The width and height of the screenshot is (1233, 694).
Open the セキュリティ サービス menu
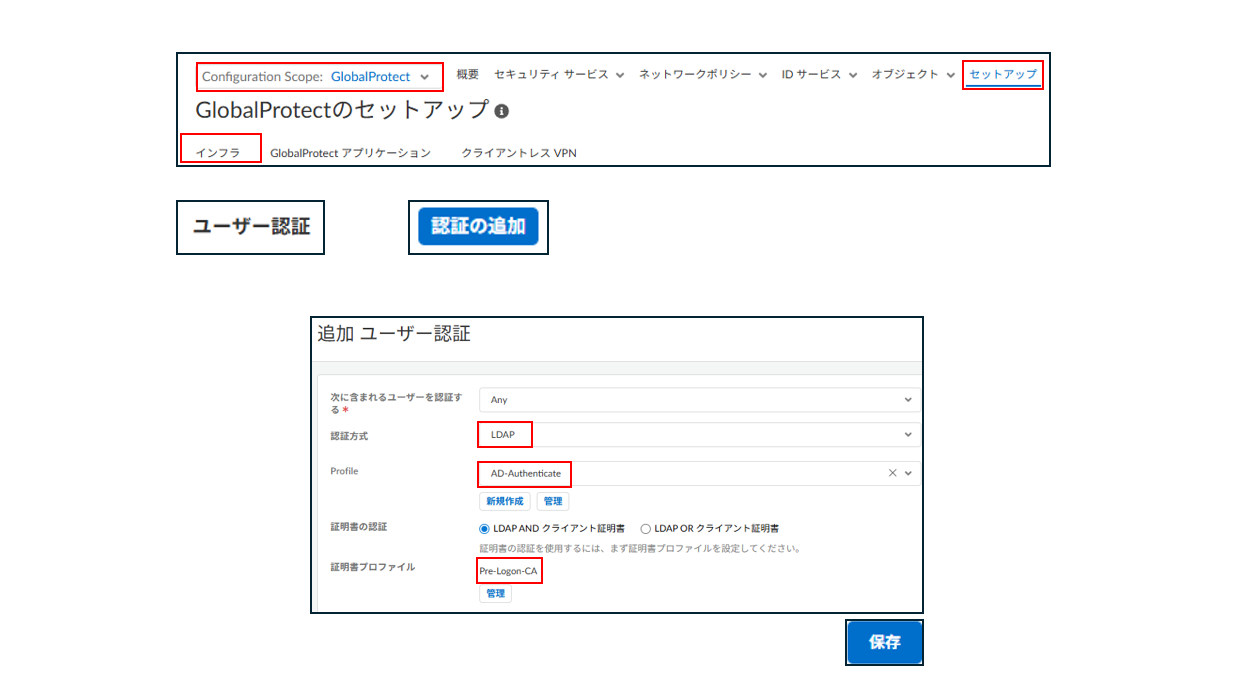coord(551,74)
